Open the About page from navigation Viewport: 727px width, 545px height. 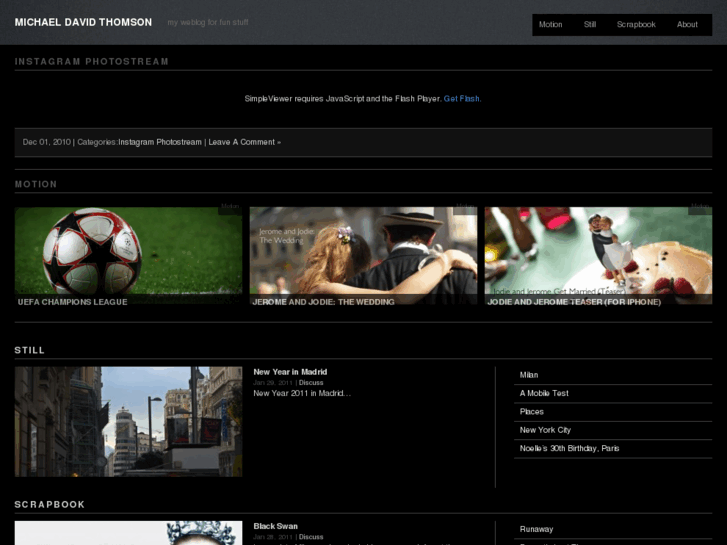(x=687, y=25)
